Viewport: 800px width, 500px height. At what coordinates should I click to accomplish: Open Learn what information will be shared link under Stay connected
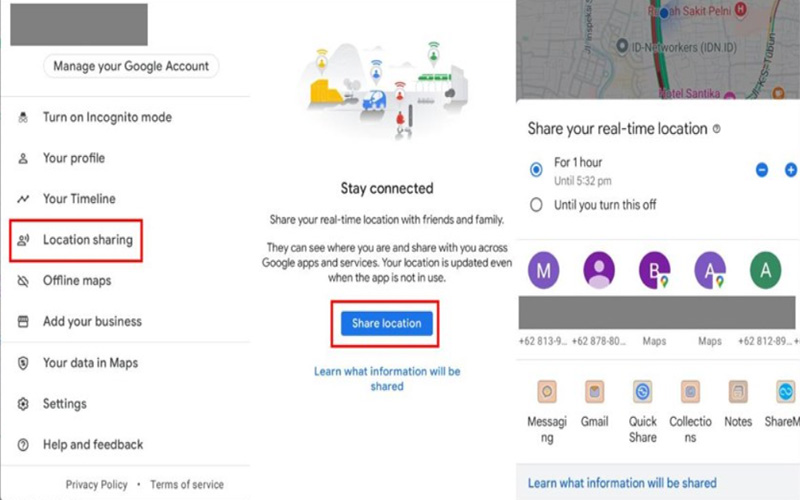(x=387, y=379)
